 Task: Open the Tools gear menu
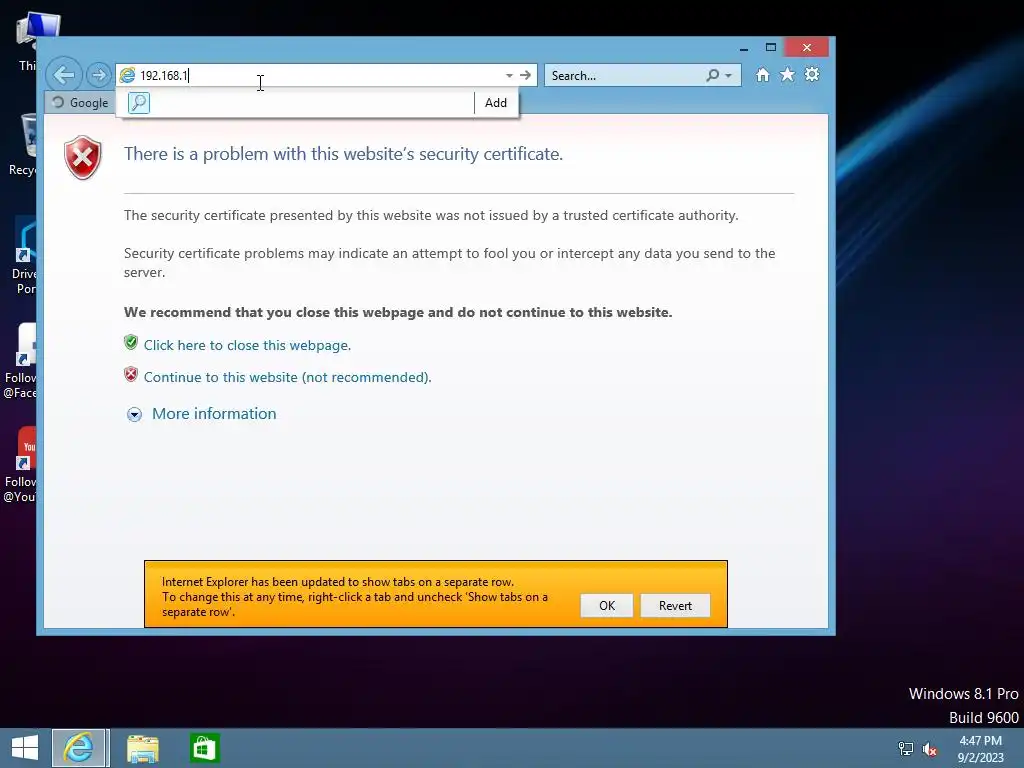tap(812, 74)
